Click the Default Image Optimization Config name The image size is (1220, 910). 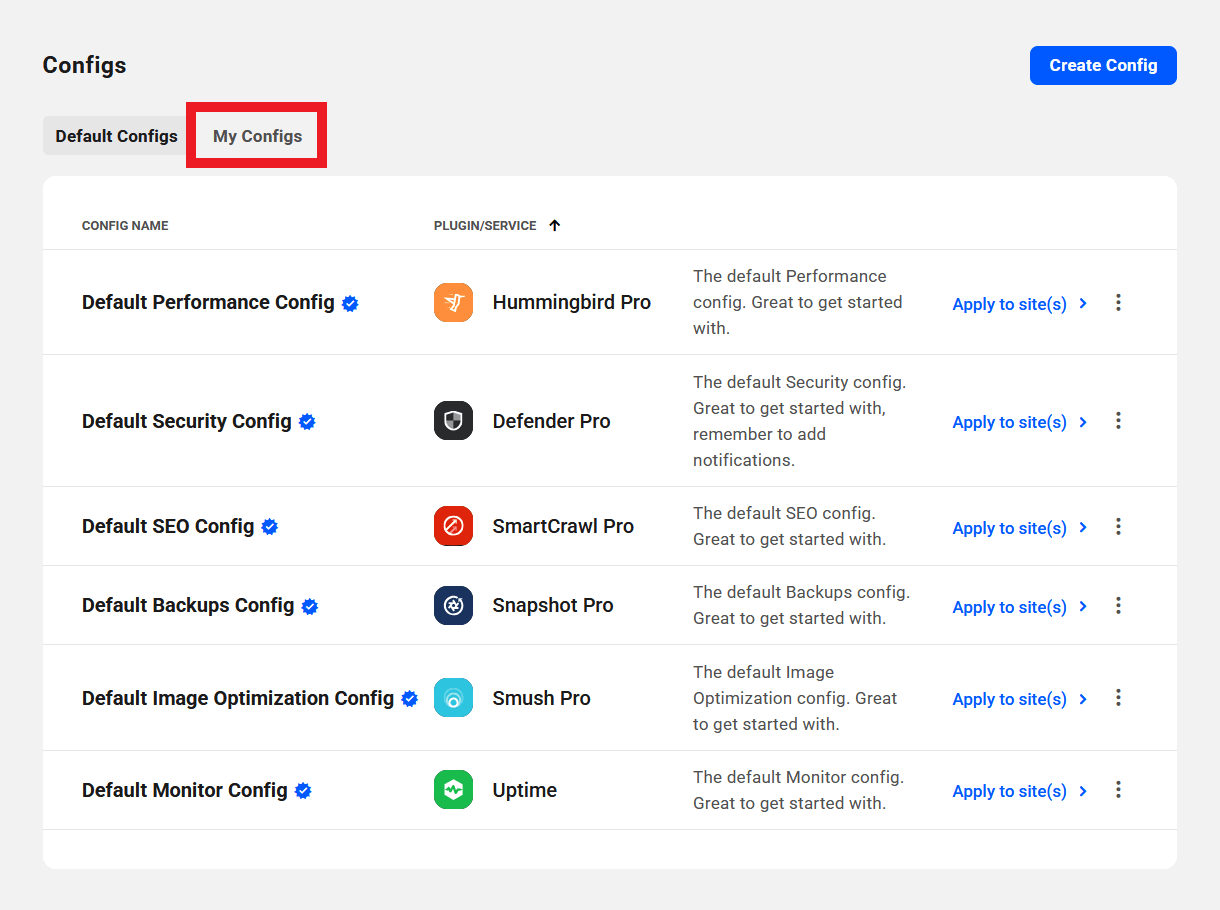[238, 698]
